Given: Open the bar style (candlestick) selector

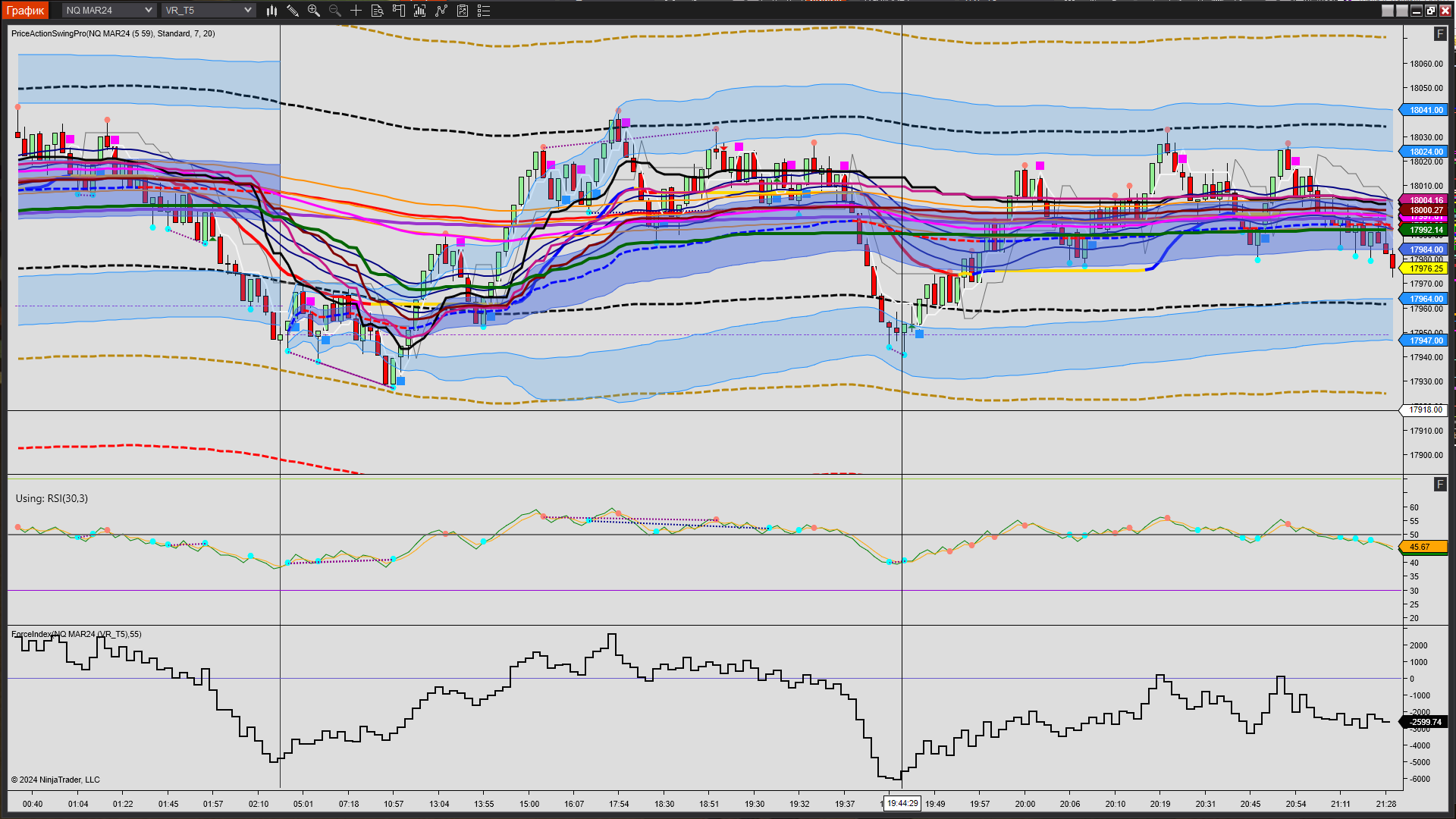Looking at the screenshot, I should pyautogui.click(x=271, y=11).
